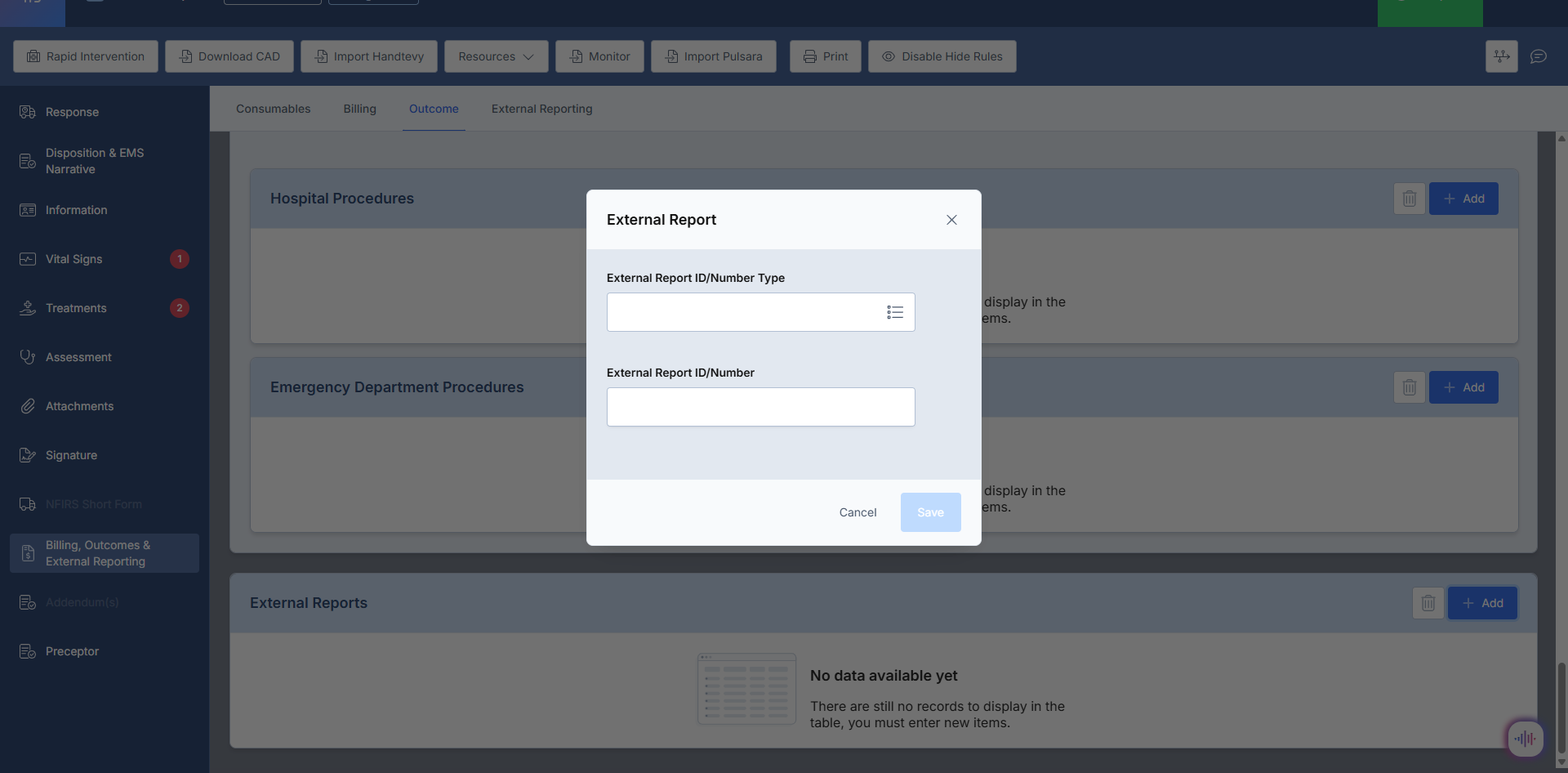Viewport: 1568px width, 773px height.
Task: Click trash icon for Emergency Department Procedures
Action: (1409, 387)
